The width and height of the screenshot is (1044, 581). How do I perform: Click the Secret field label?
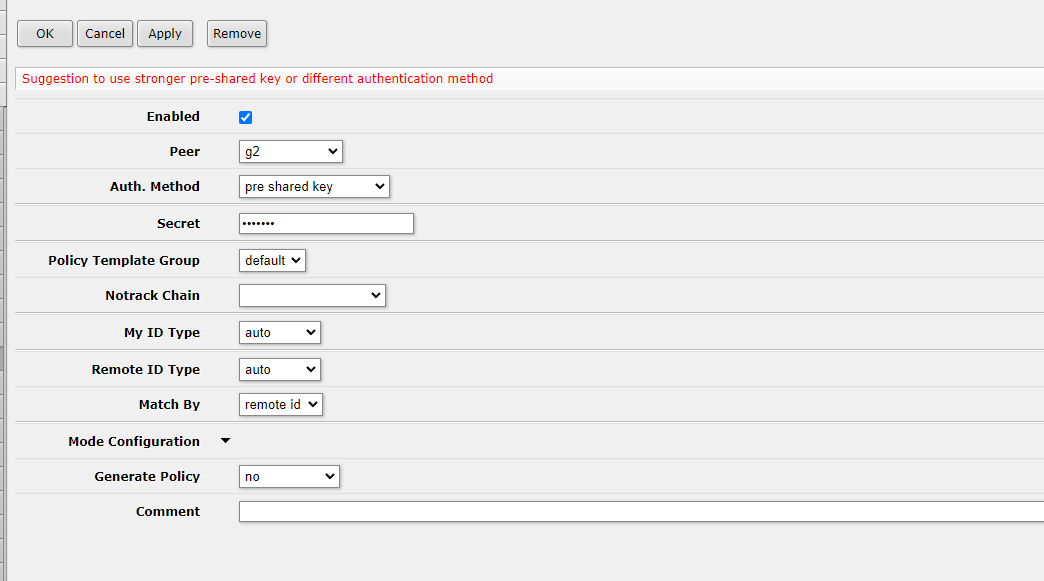pos(178,224)
